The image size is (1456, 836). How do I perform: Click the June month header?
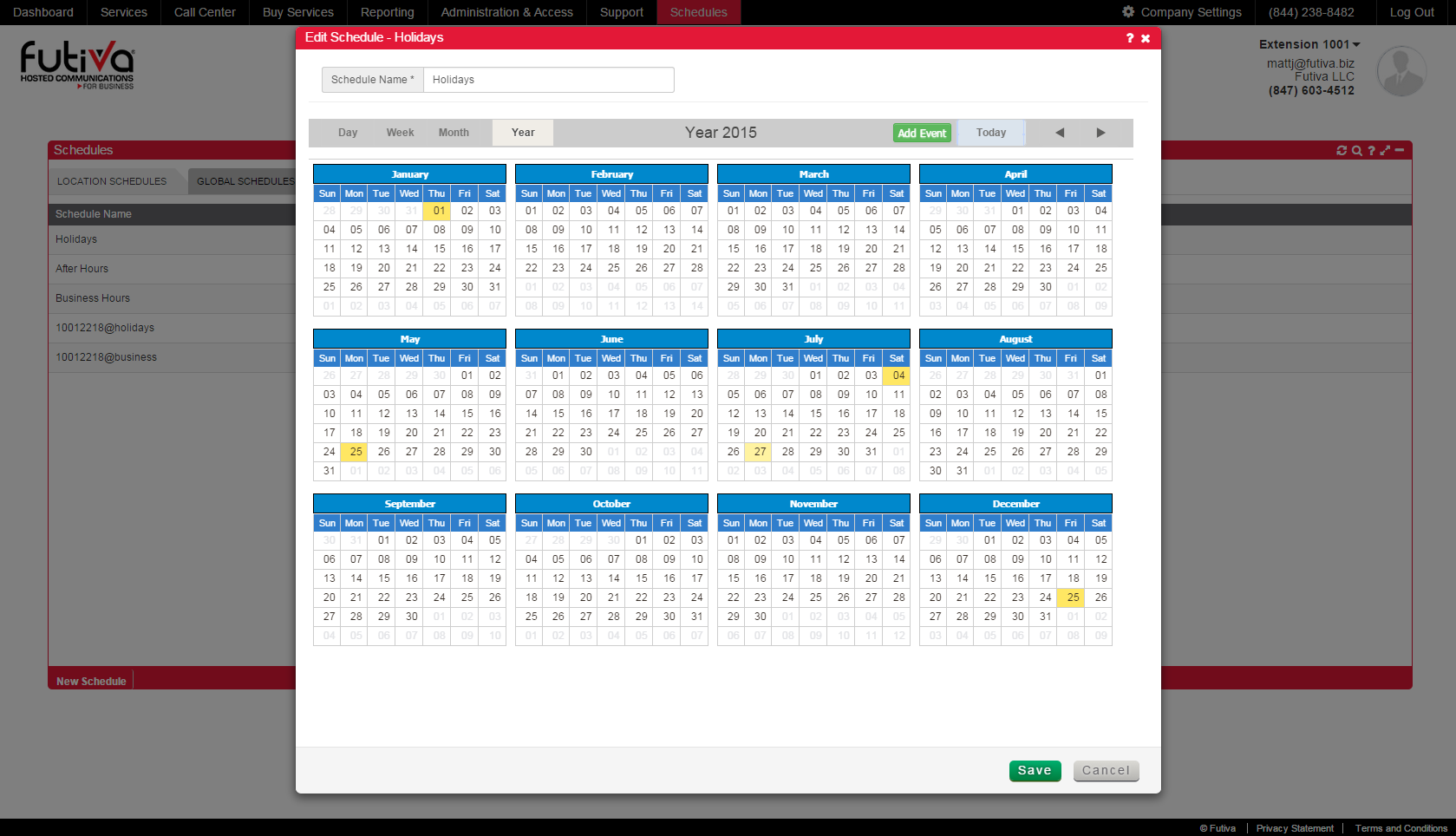611,339
